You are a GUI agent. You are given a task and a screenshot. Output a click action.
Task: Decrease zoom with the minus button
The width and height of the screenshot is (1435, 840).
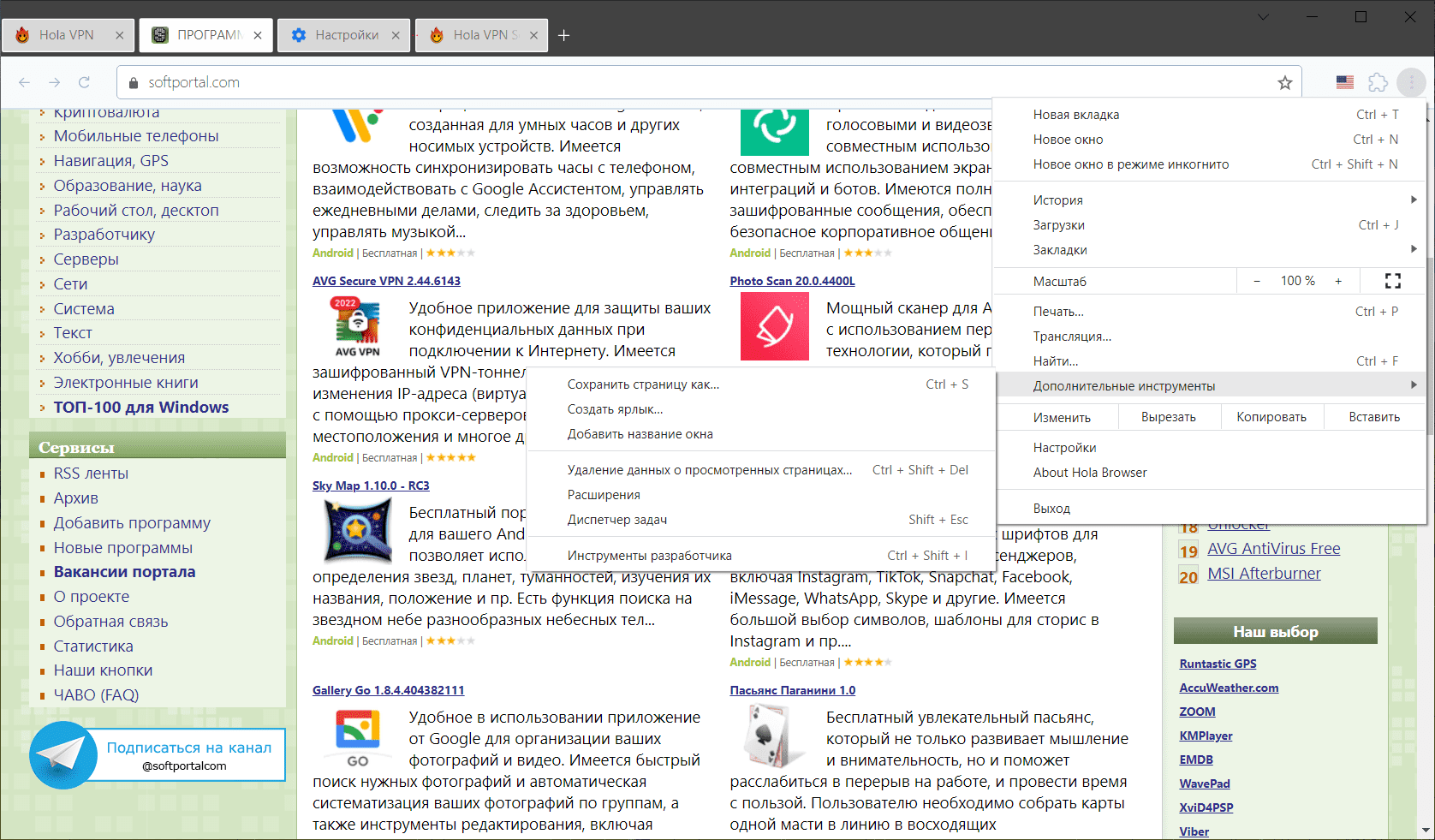pos(1256,281)
